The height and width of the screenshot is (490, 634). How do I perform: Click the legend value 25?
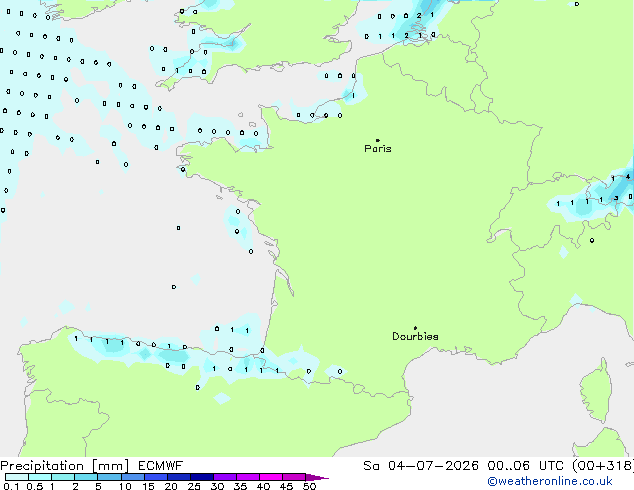click(x=194, y=486)
